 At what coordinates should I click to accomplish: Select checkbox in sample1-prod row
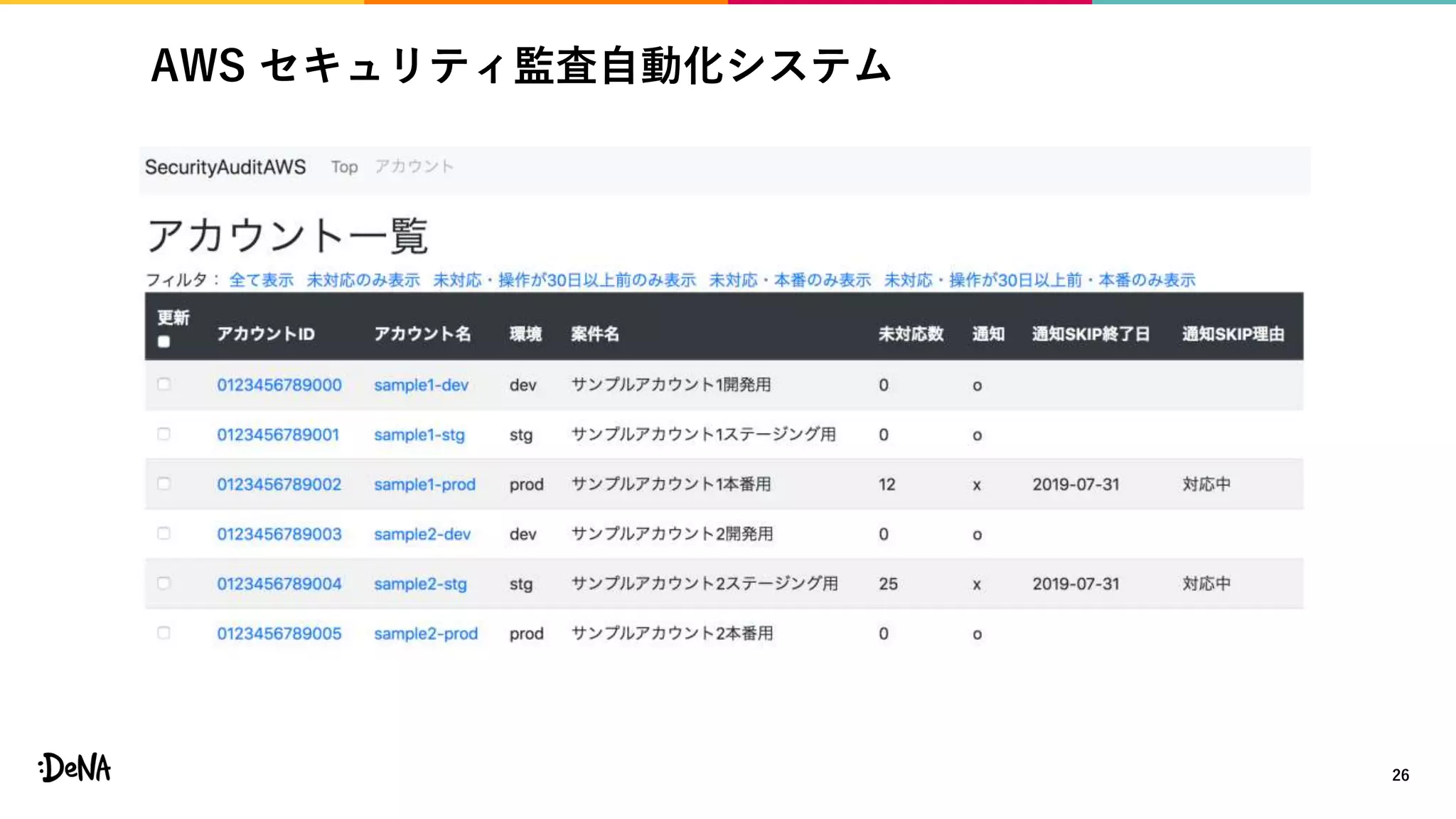point(164,484)
